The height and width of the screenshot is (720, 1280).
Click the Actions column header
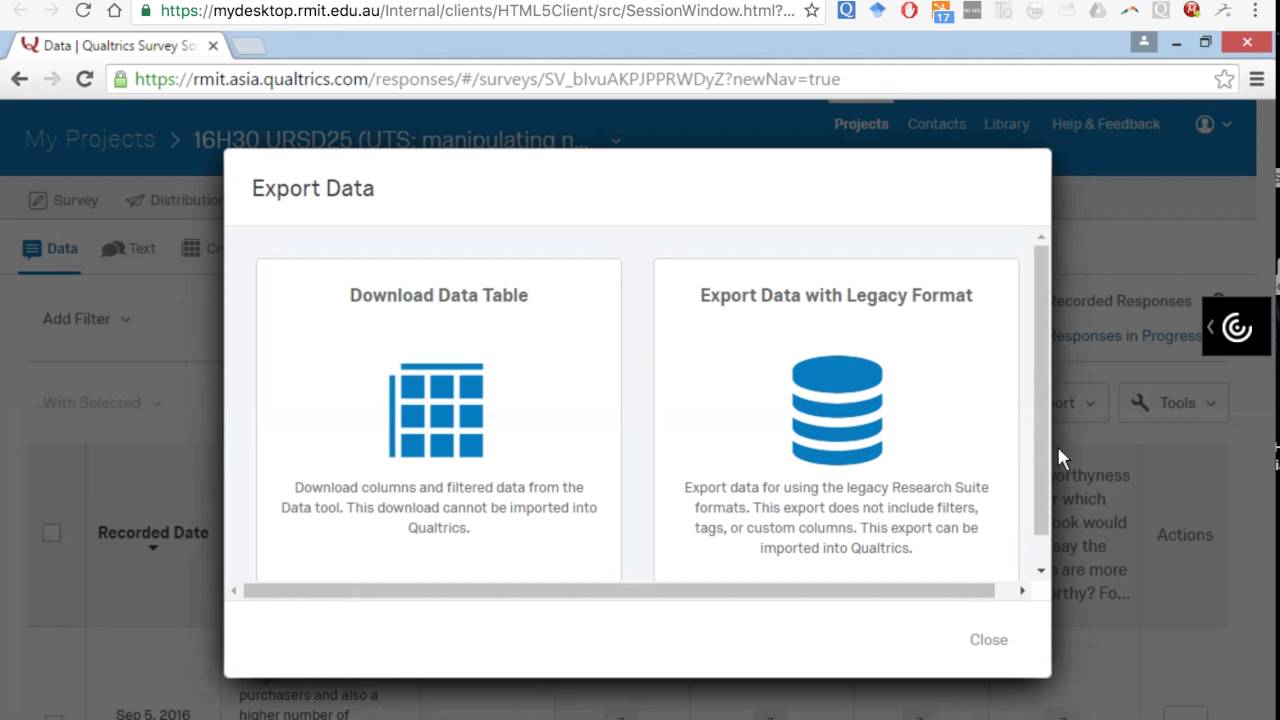[1185, 535]
